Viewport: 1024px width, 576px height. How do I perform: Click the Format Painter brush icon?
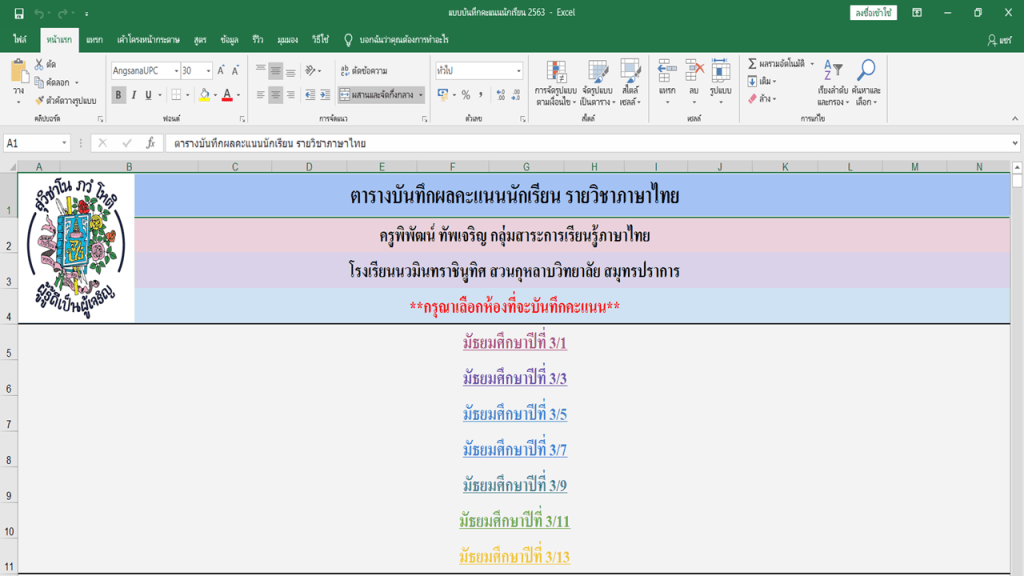[39, 100]
